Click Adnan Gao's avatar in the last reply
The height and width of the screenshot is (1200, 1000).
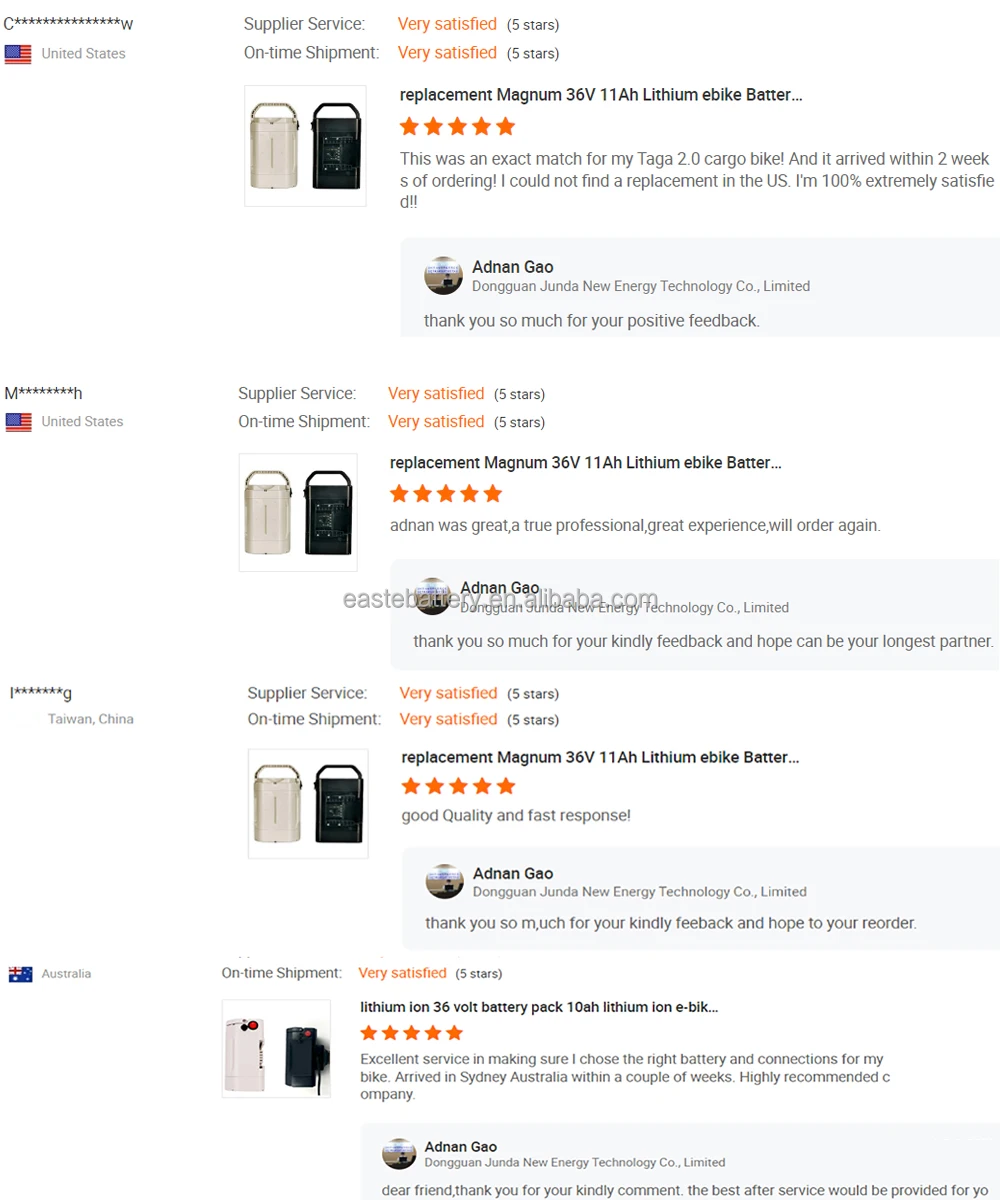[399, 1154]
